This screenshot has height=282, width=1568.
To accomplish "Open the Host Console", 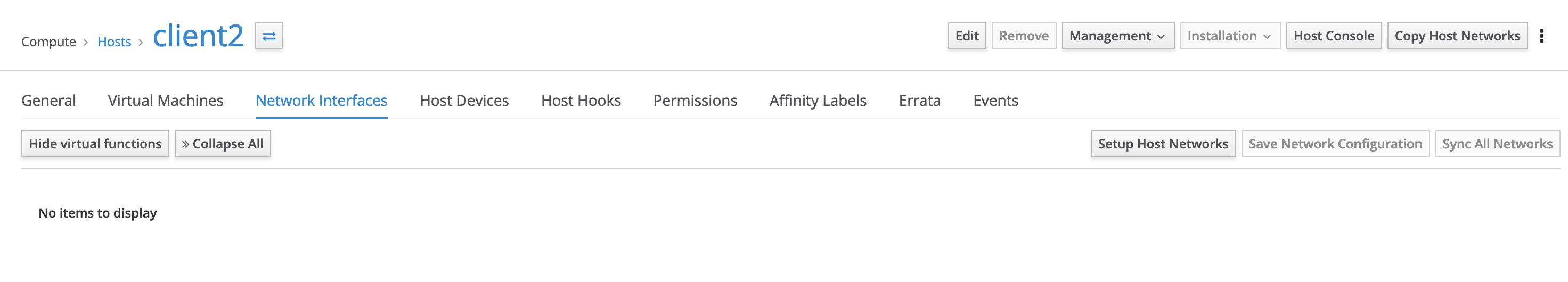I will pos(1333,36).
